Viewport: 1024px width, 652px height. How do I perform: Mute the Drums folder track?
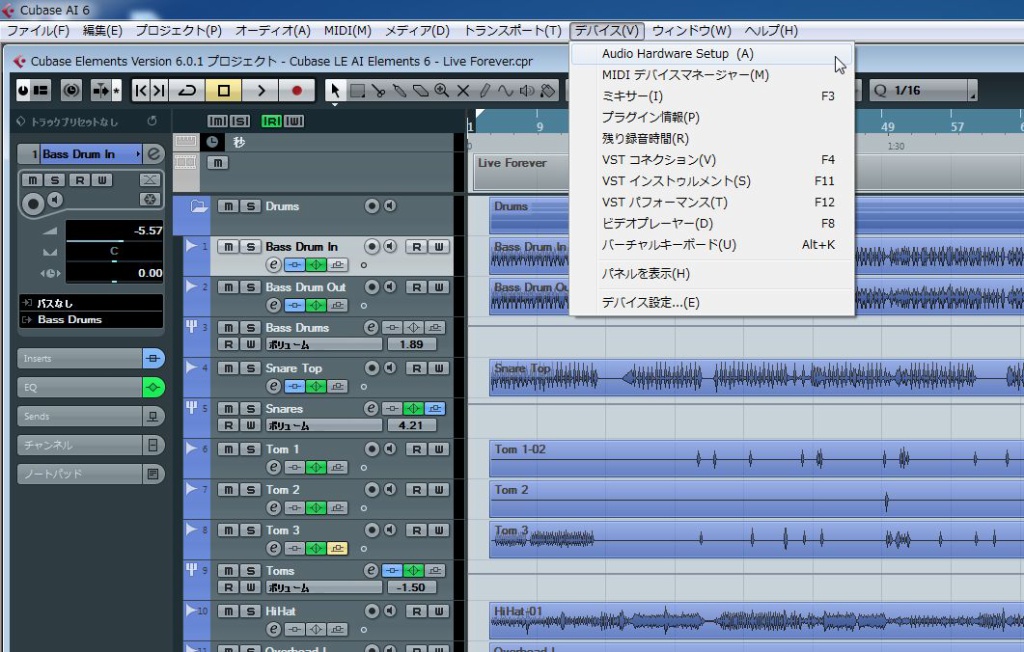tap(228, 206)
